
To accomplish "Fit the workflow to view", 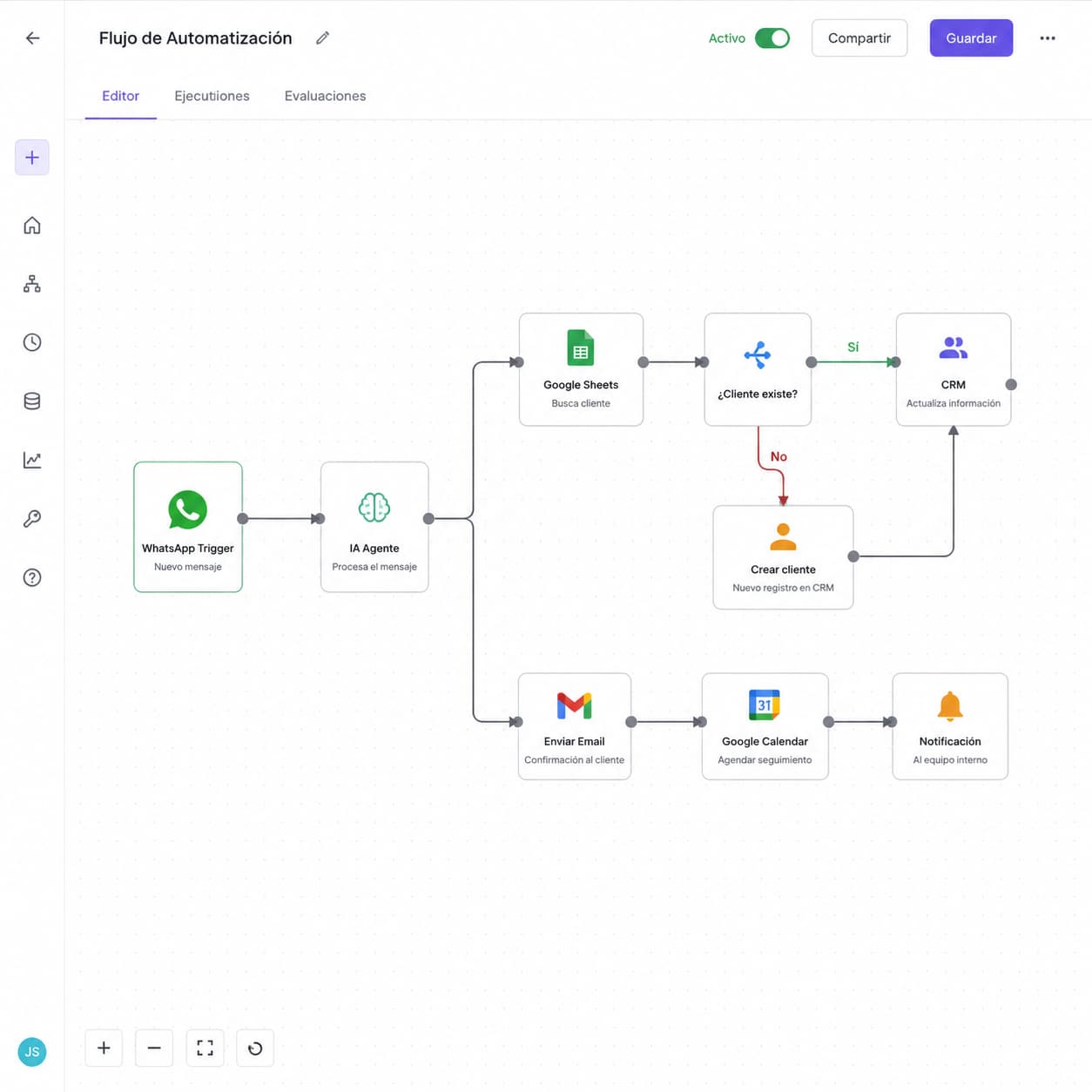I will 205,1048.
